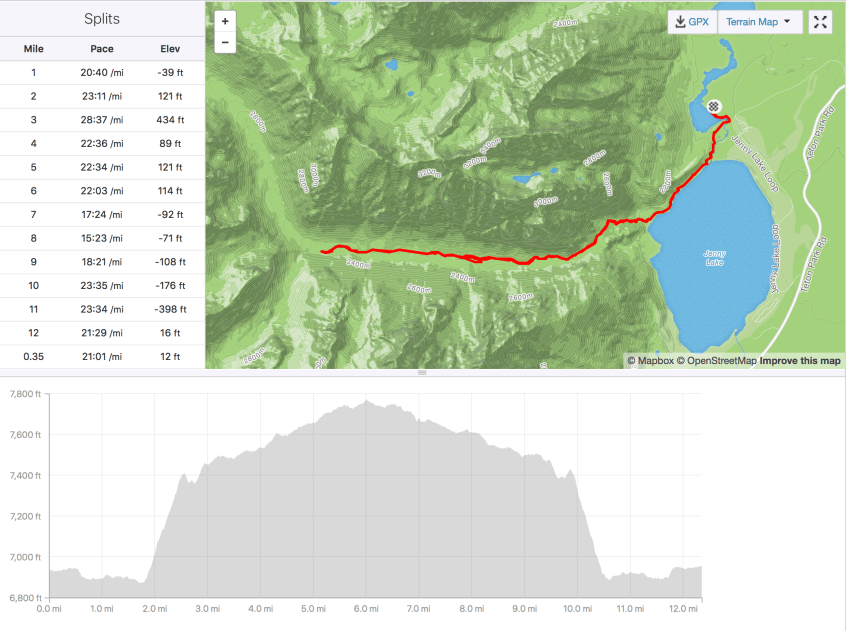Select the mile 11 split row
Image resolution: width=847 pixels, height=631 pixels.
[102, 309]
